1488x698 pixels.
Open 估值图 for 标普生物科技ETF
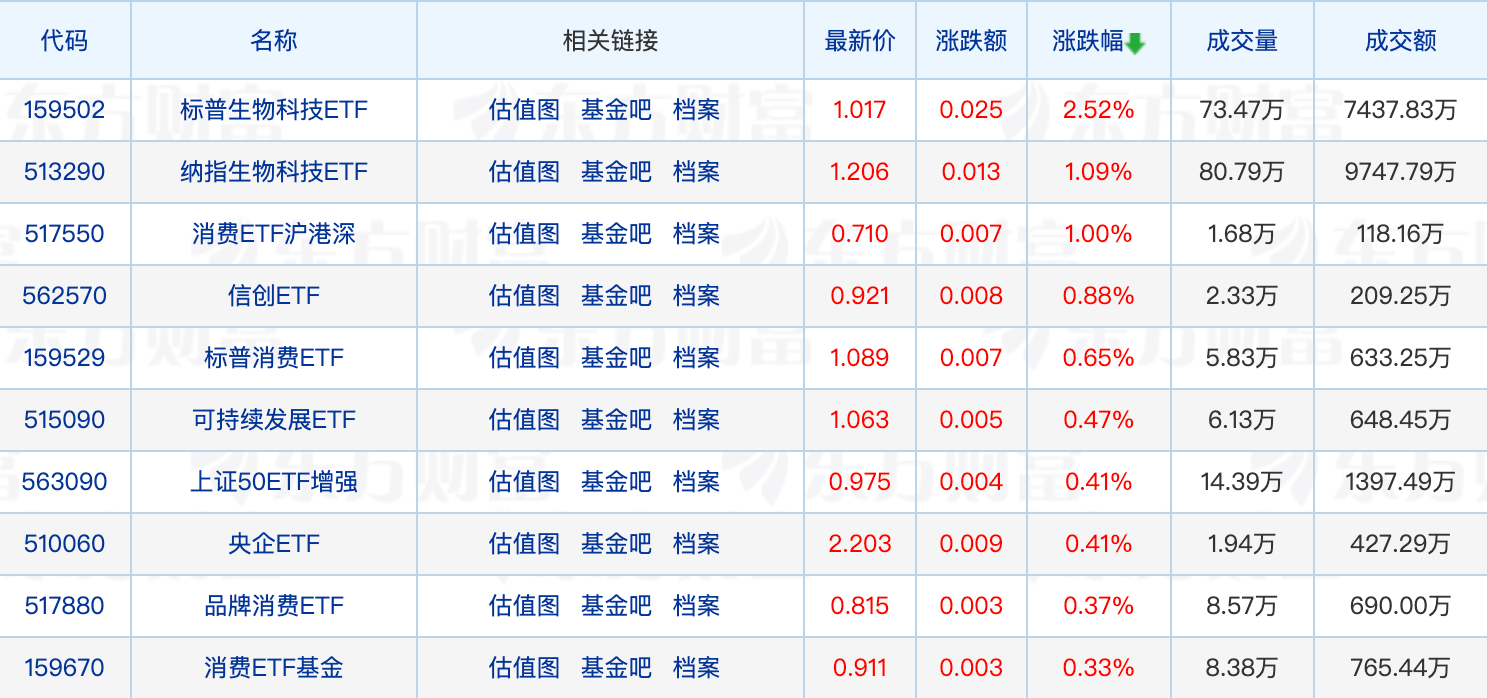pos(524,110)
